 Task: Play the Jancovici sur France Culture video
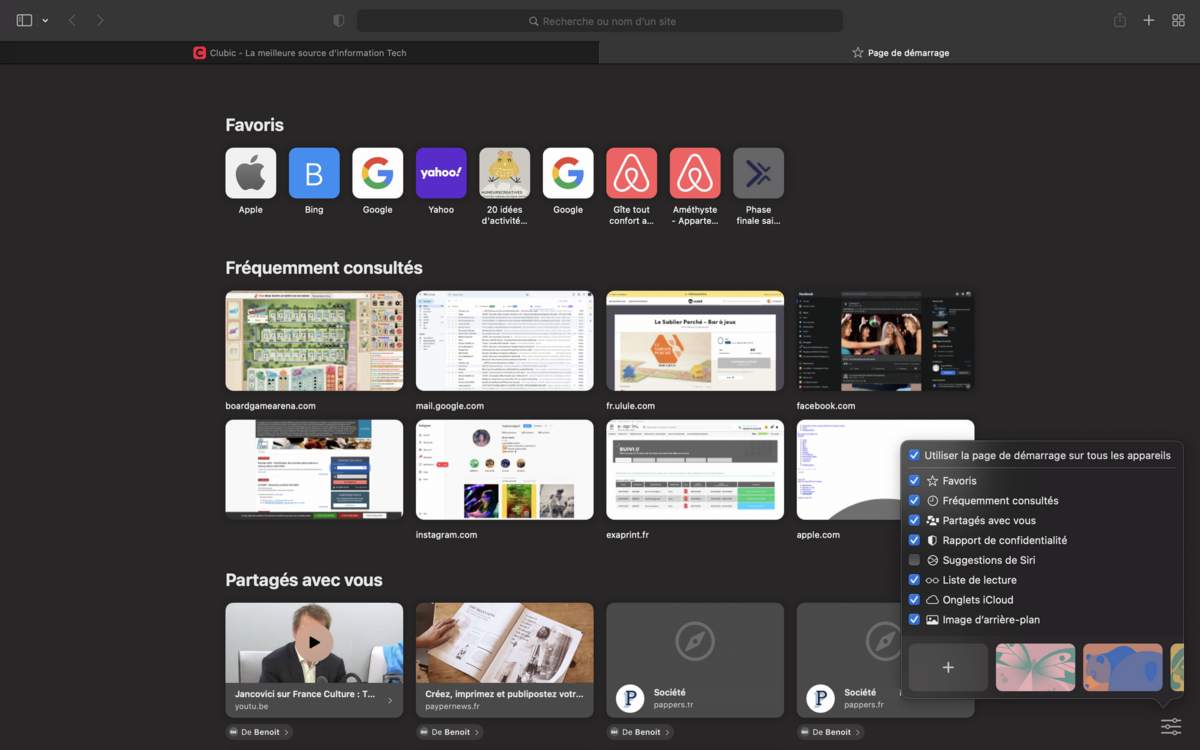[314, 642]
